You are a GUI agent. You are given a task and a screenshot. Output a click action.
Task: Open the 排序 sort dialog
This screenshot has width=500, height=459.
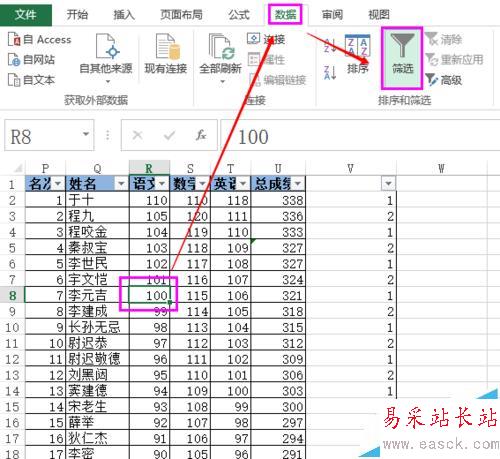coord(358,54)
